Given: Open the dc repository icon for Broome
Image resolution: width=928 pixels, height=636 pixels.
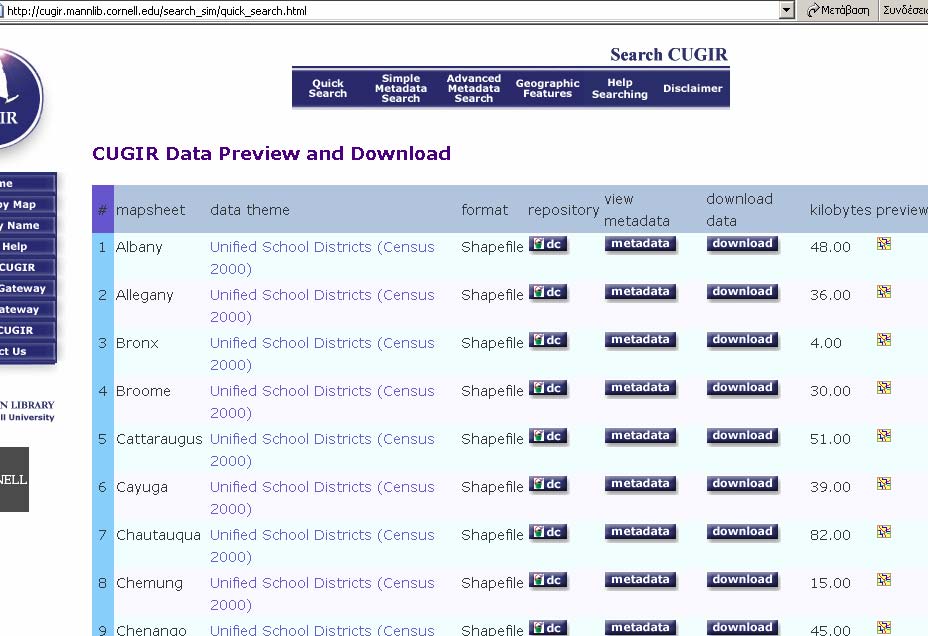Looking at the screenshot, I should [548, 388].
